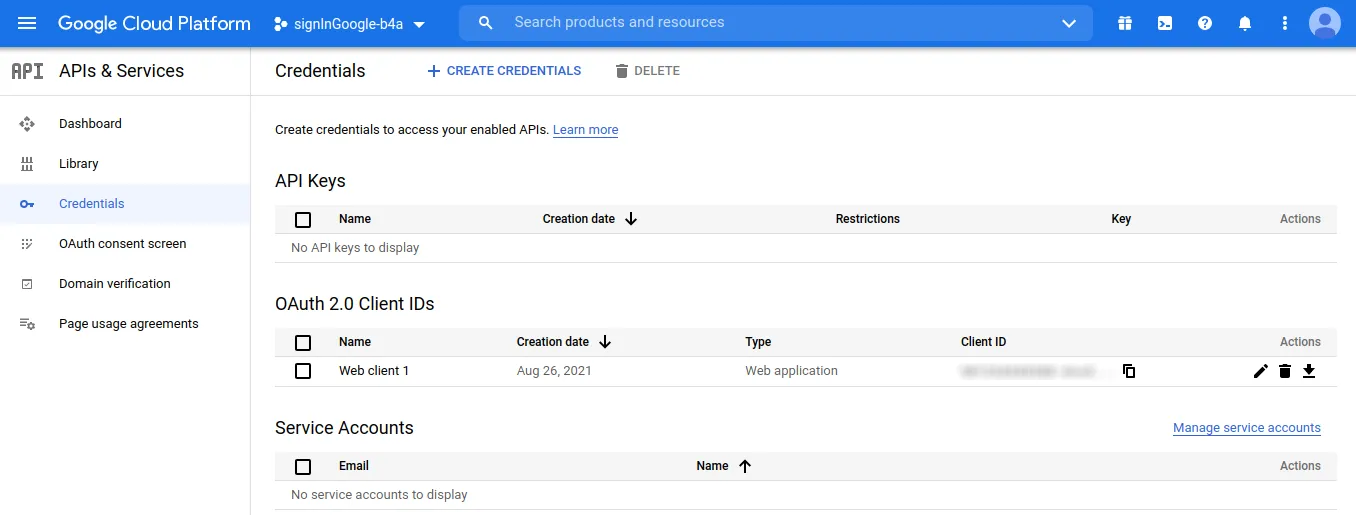Open the gift free trial icon
Screen dimensions: 1356x515
(x=1125, y=23)
